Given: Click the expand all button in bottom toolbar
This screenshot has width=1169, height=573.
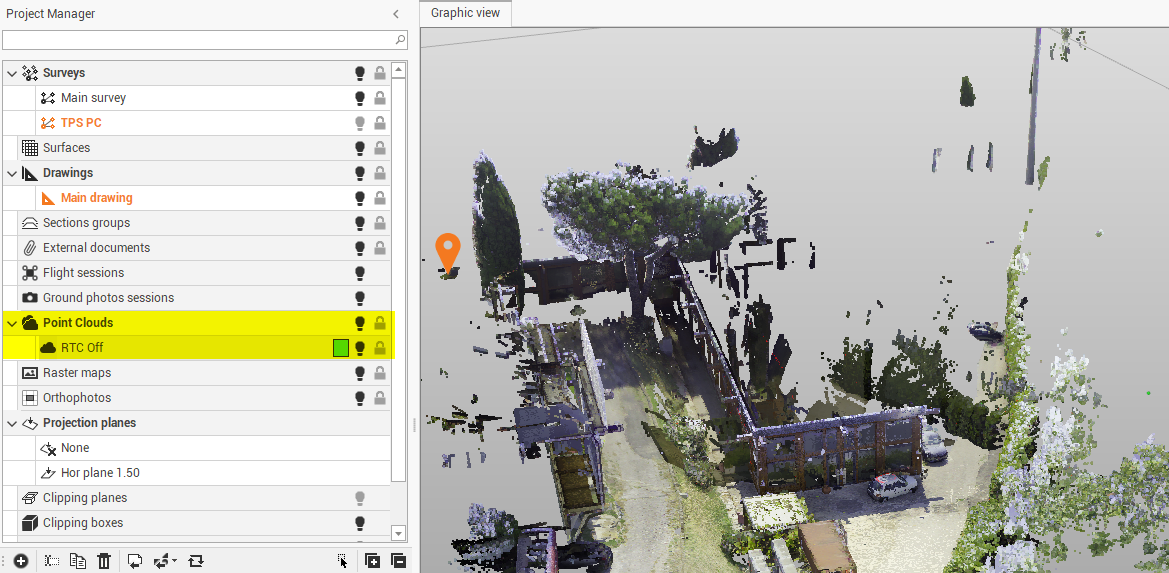Looking at the screenshot, I should pyautogui.click(x=372, y=561).
